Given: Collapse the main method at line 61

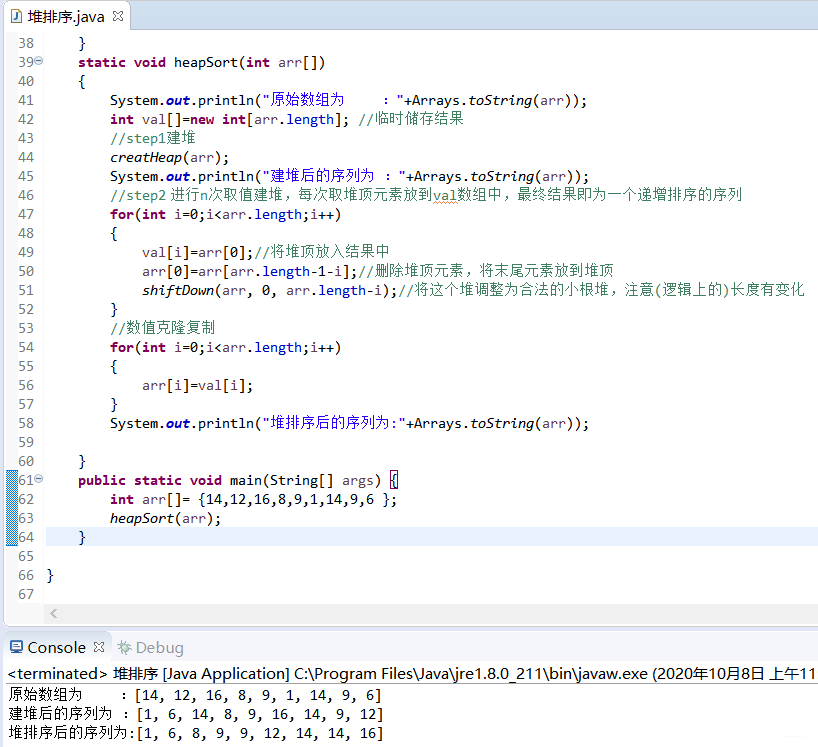Looking at the screenshot, I should pyautogui.click(x=39, y=478).
